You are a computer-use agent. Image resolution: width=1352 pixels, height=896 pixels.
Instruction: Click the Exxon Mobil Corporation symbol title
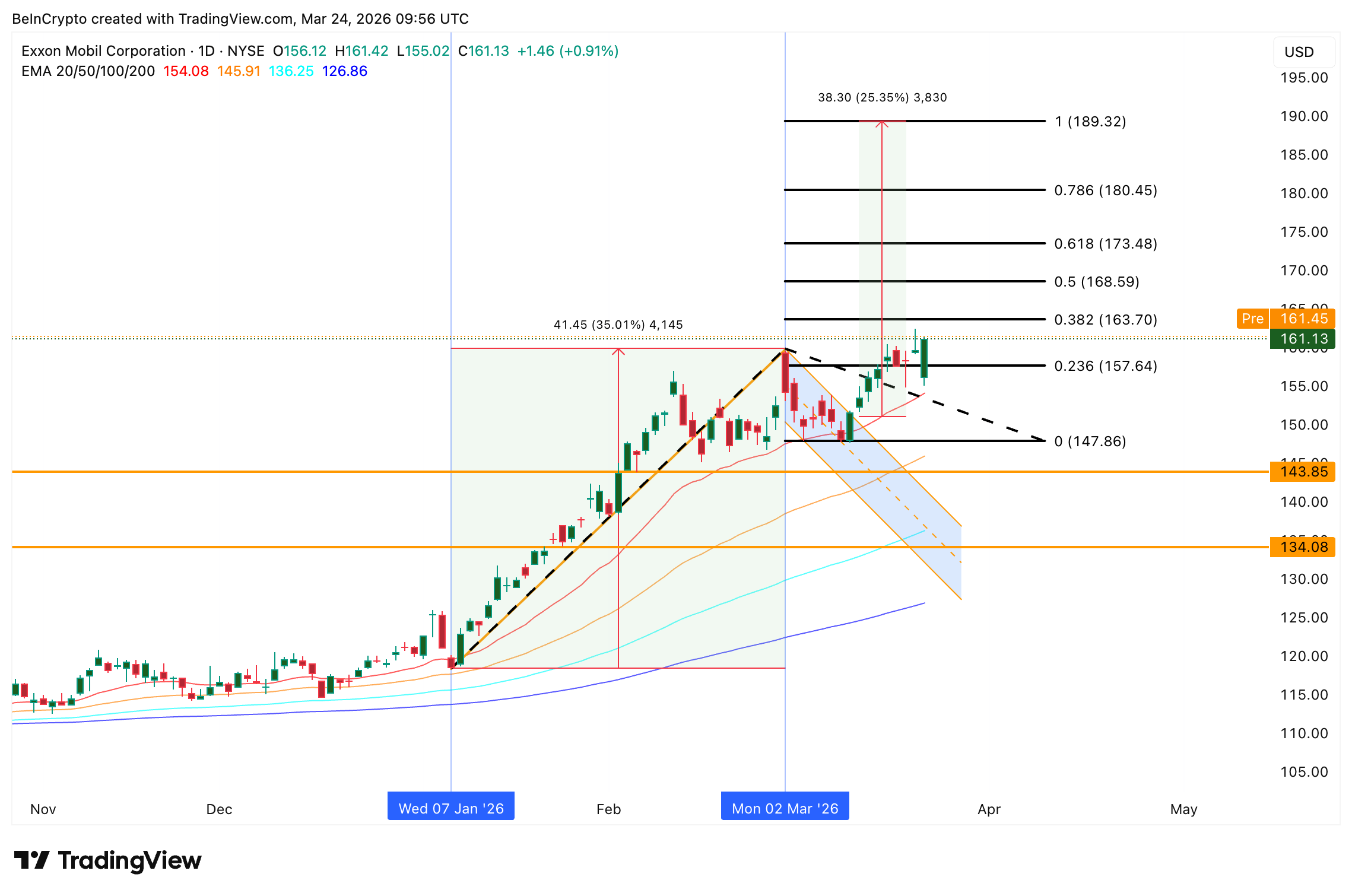pos(103,51)
